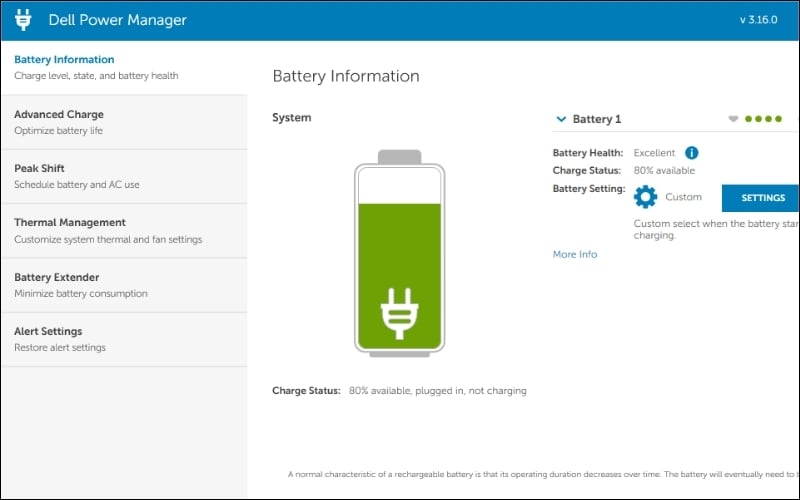Navigate to the Alert Settings section

[124, 339]
